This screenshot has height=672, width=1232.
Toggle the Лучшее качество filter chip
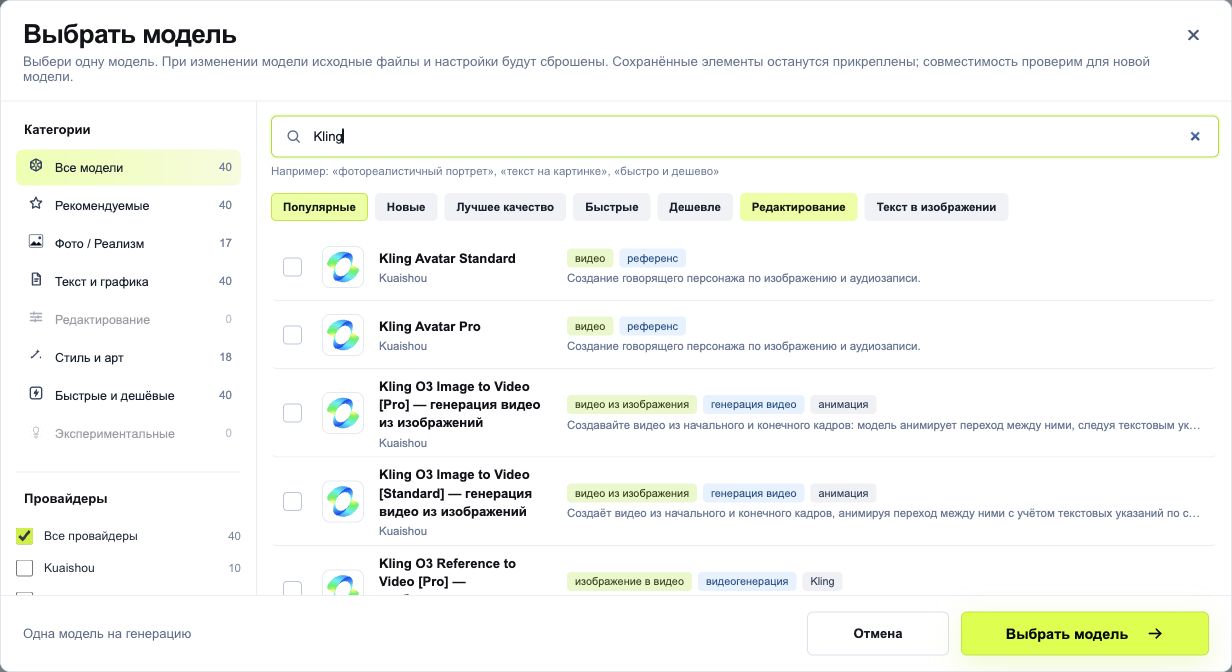click(505, 207)
